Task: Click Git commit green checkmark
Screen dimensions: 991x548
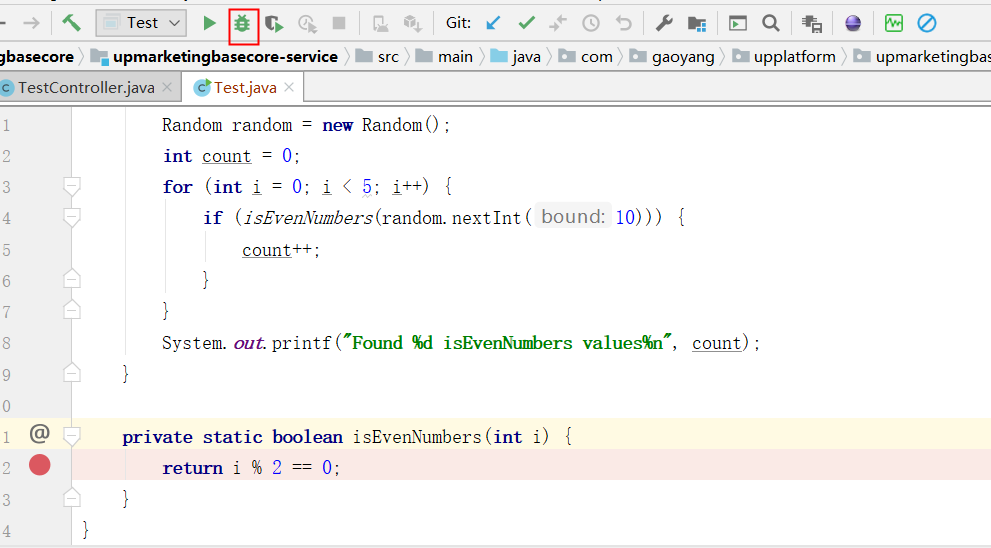Action: [526, 23]
